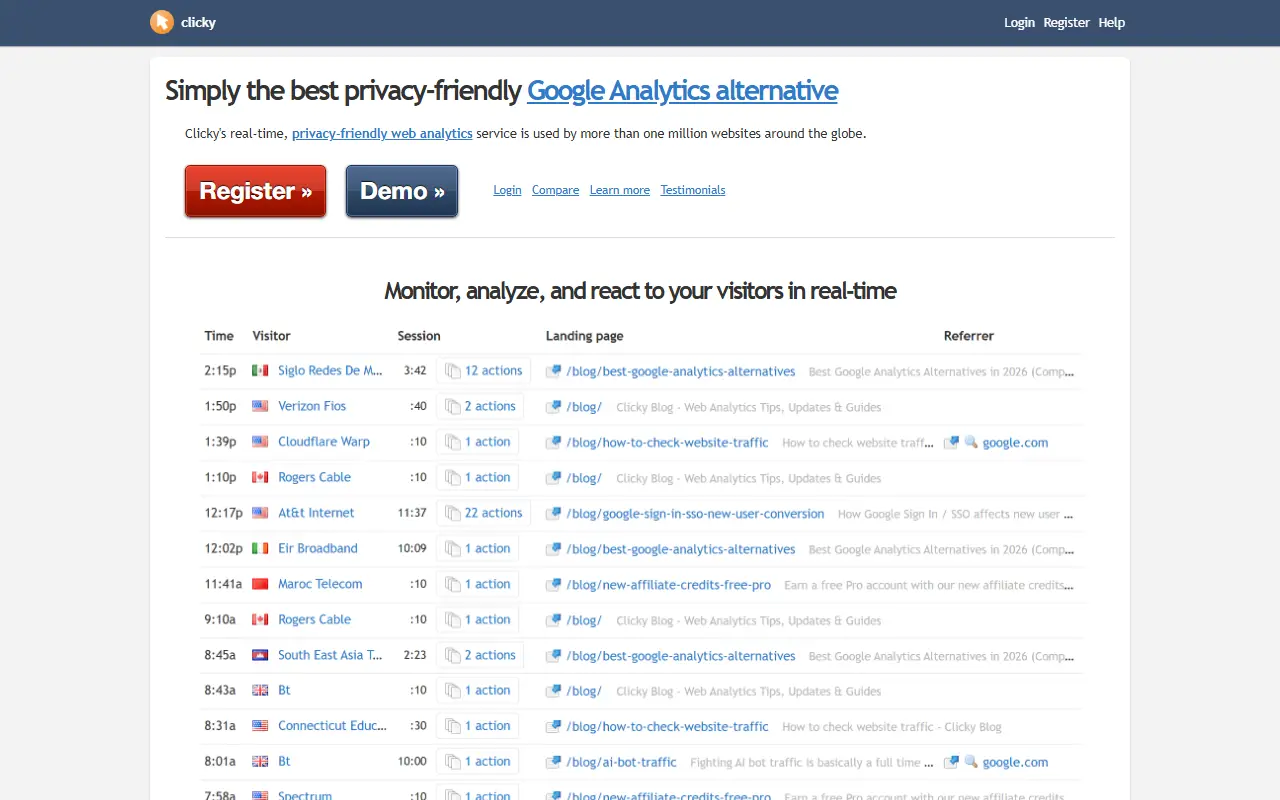Open visitor Rogers Cable at 9:10a
1280x800 pixels.
pos(314,619)
